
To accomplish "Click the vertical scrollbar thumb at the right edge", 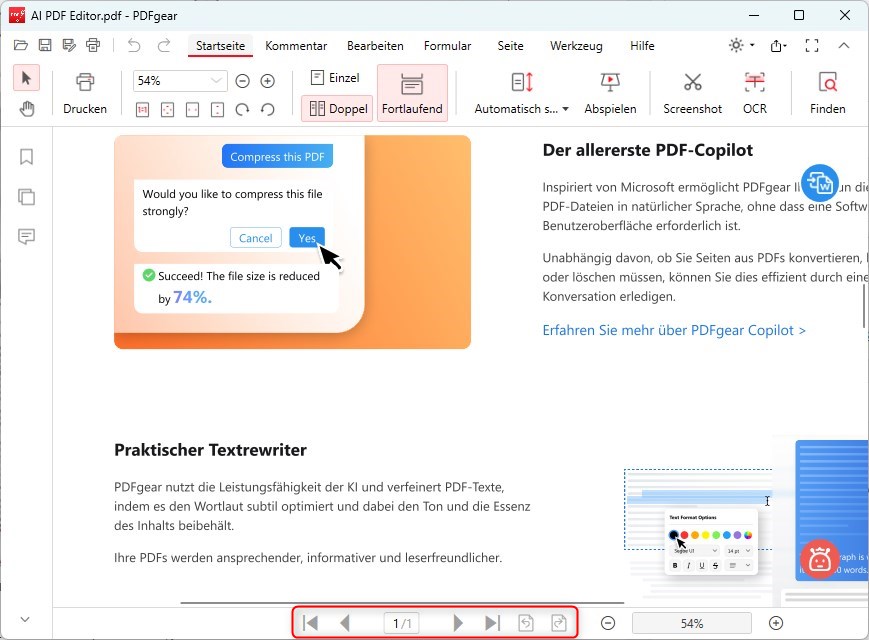I will click(863, 308).
